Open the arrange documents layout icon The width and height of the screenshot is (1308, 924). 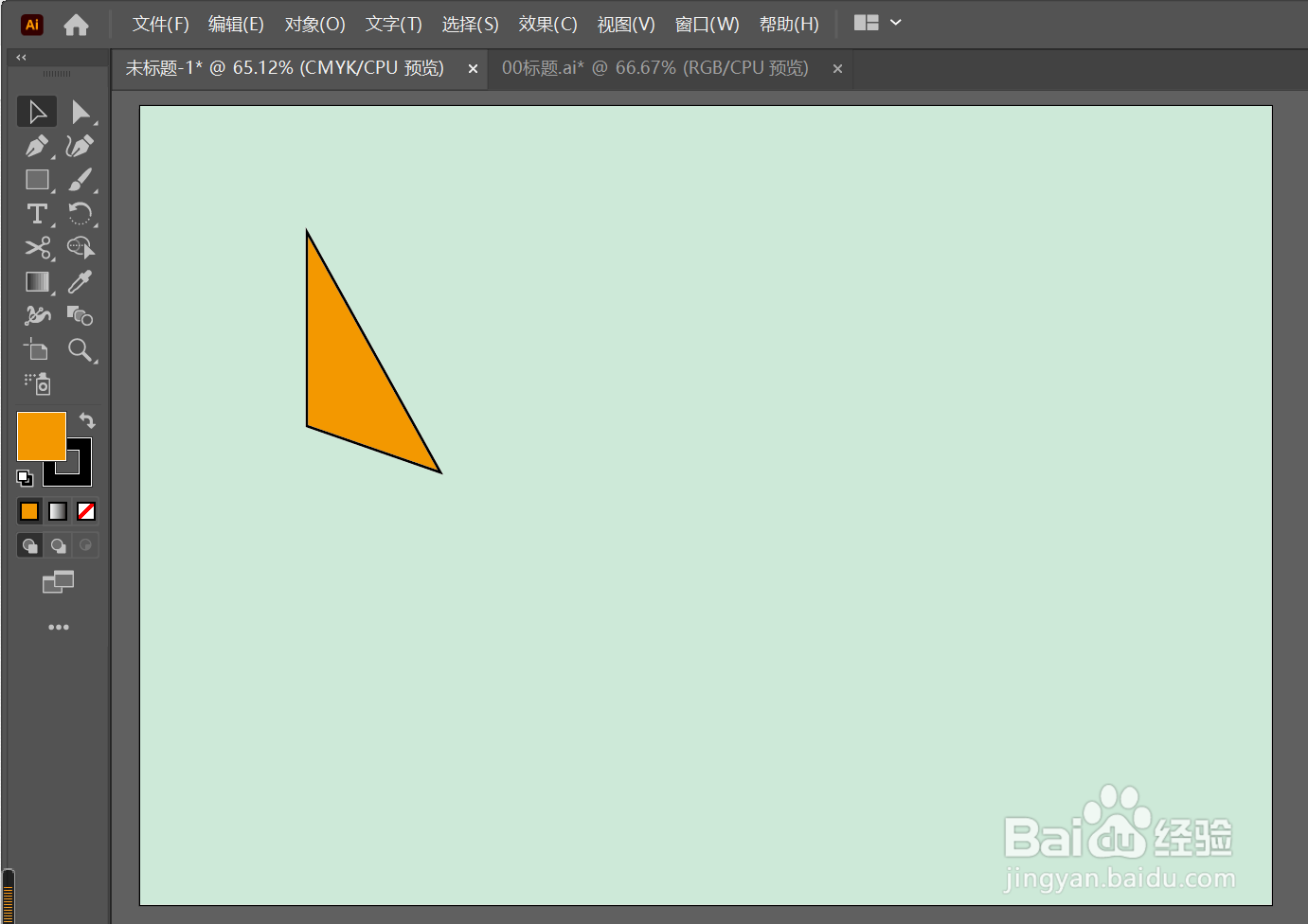[x=867, y=23]
